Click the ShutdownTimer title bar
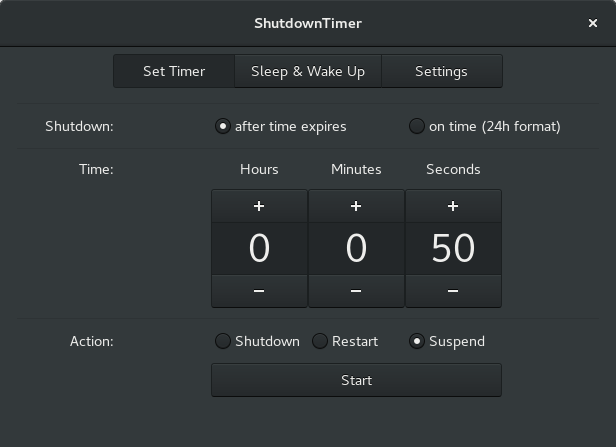616x447 pixels. [x=308, y=23]
